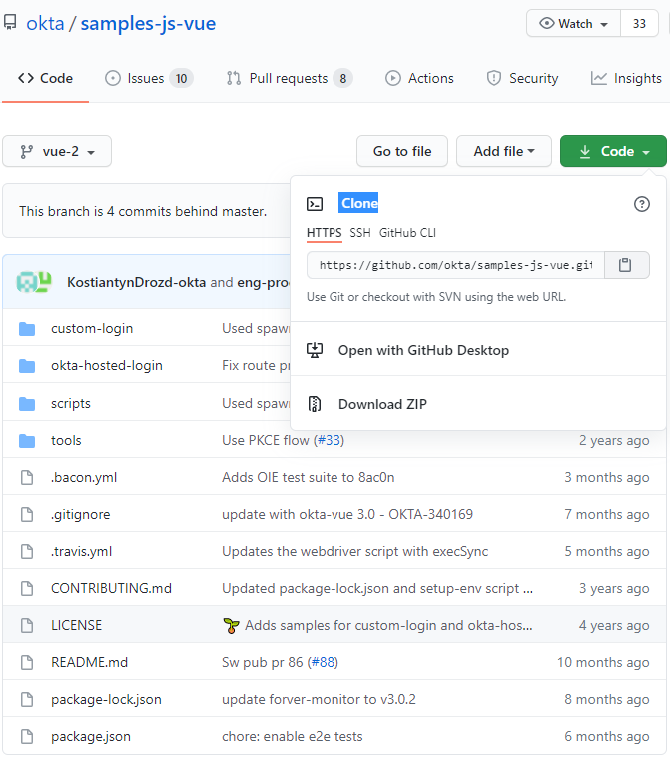Open the package-lock.json file
670x765 pixels.
[x=106, y=700]
